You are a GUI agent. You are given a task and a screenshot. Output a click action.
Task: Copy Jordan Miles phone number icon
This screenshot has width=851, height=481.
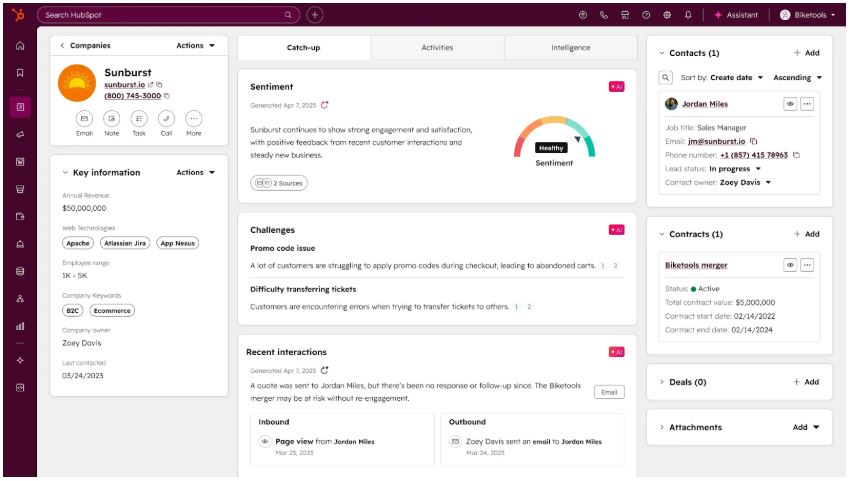796,155
